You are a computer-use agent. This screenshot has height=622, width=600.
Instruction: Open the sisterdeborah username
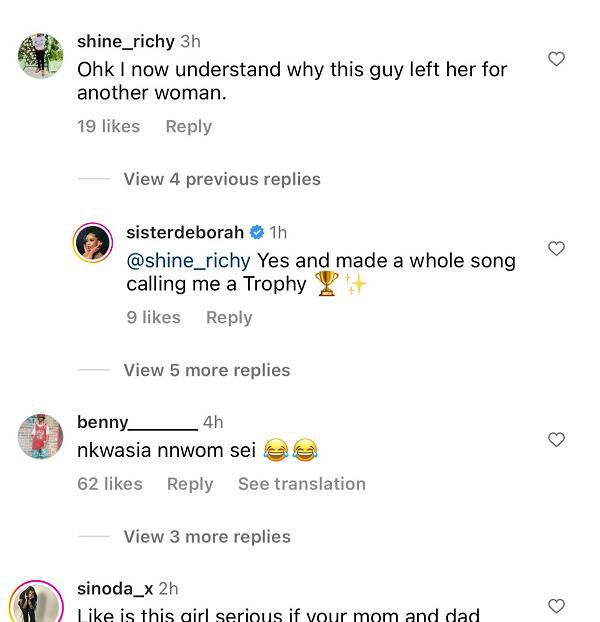(x=185, y=232)
